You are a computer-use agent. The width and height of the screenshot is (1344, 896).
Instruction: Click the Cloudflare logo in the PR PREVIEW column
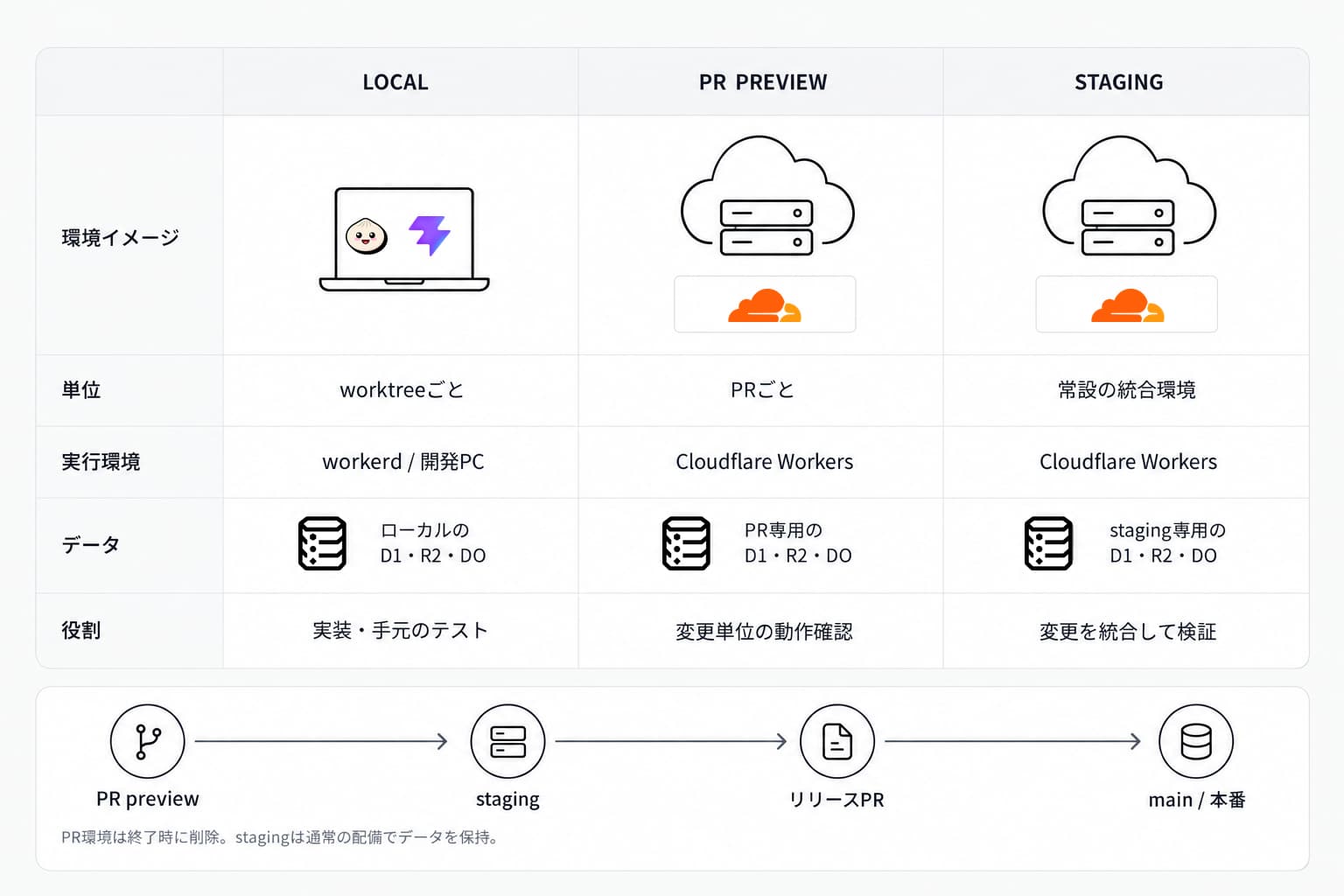[x=765, y=305]
